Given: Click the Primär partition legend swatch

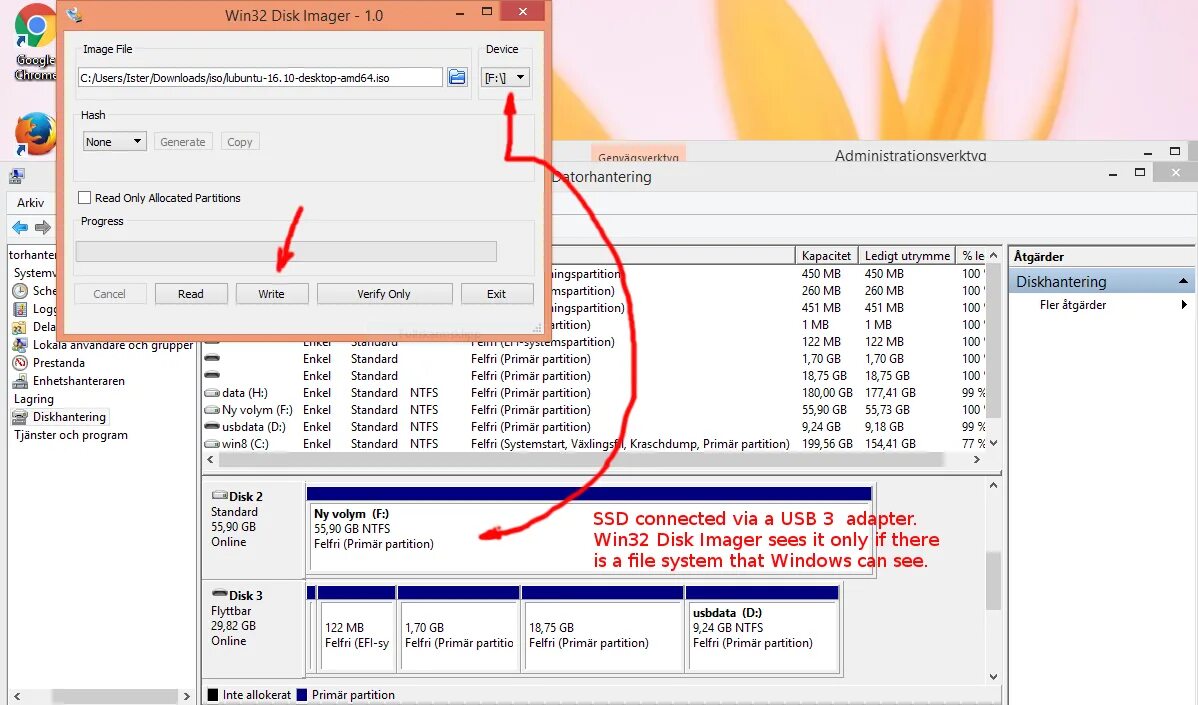Looking at the screenshot, I should pos(302,695).
